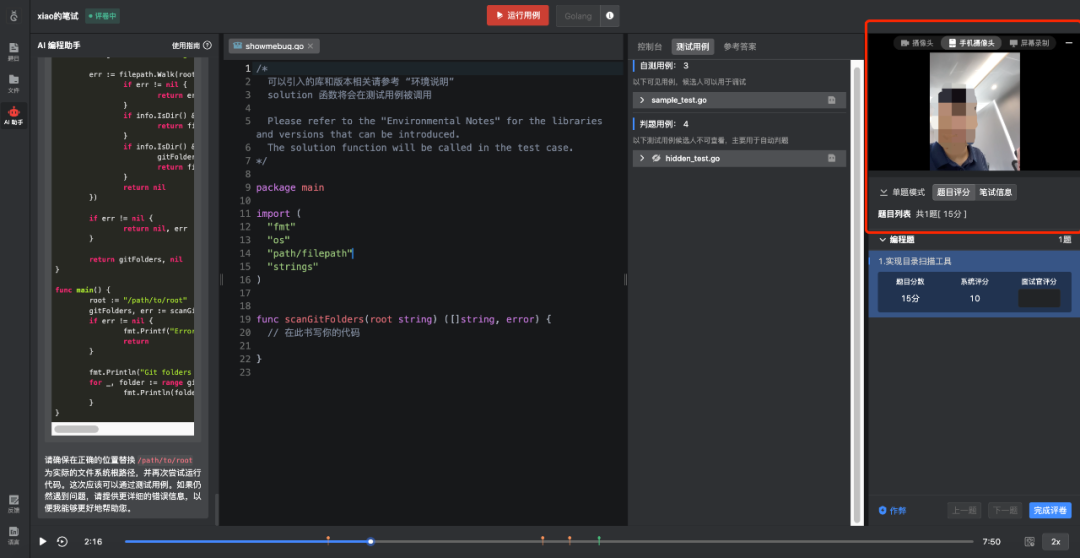Select the AI 助手 robot icon
This screenshot has width=1080, height=558.
[x=14, y=115]
